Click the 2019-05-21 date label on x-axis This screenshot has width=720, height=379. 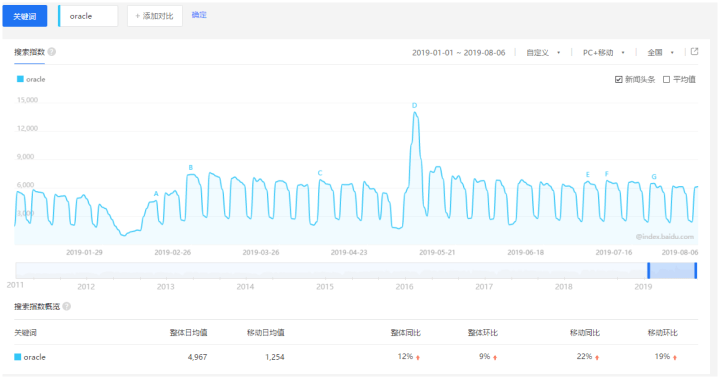pos(437,252)
